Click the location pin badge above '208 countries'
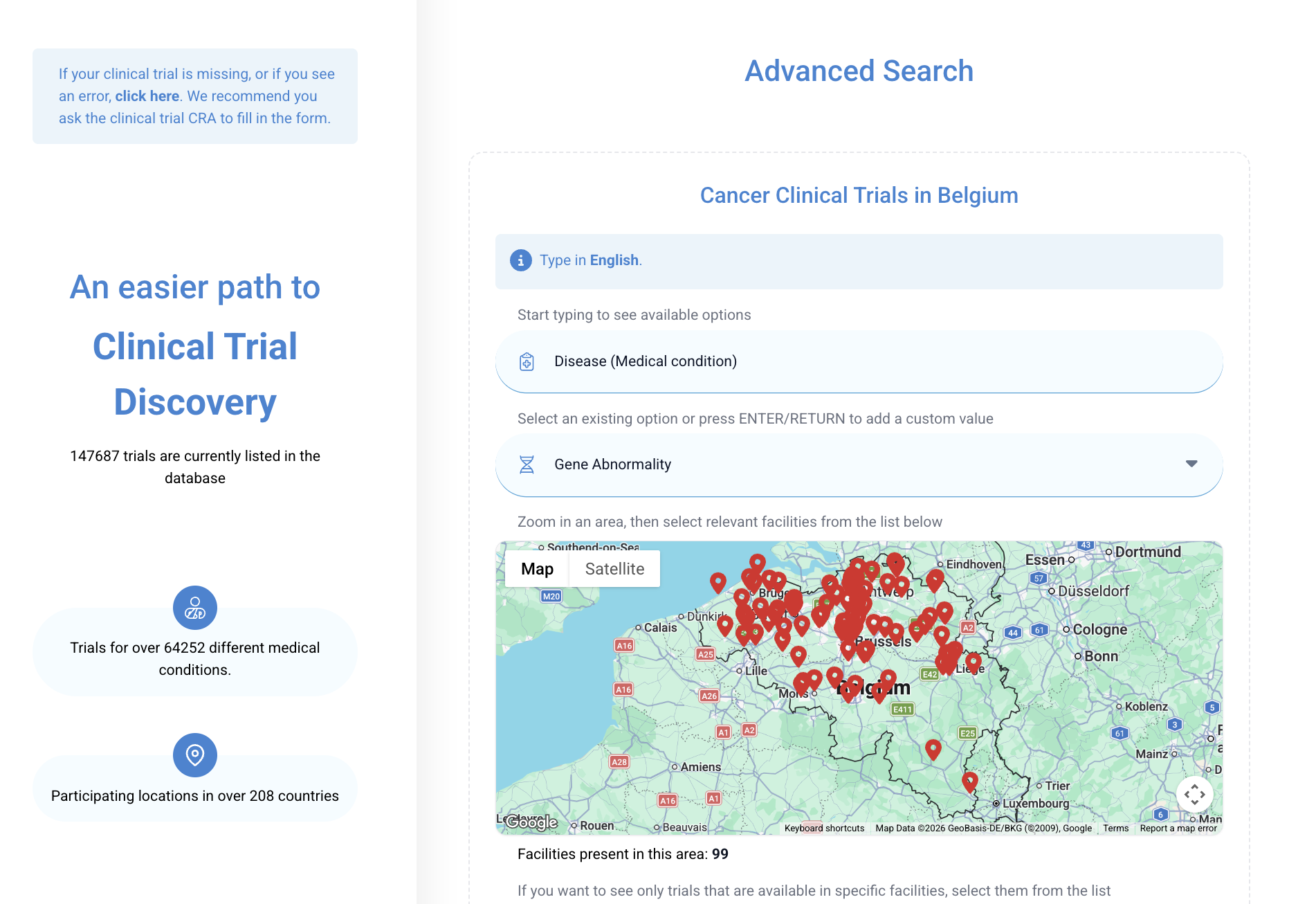Screen dimensions: 1316x904 point(194,755)
